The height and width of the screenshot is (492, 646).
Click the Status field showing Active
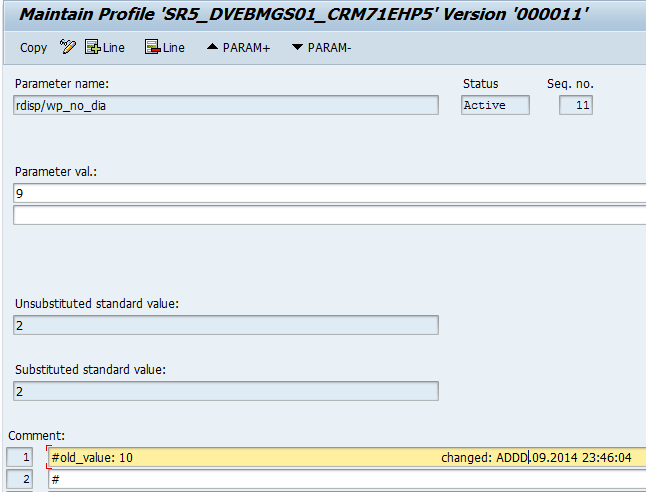(495, 105)
